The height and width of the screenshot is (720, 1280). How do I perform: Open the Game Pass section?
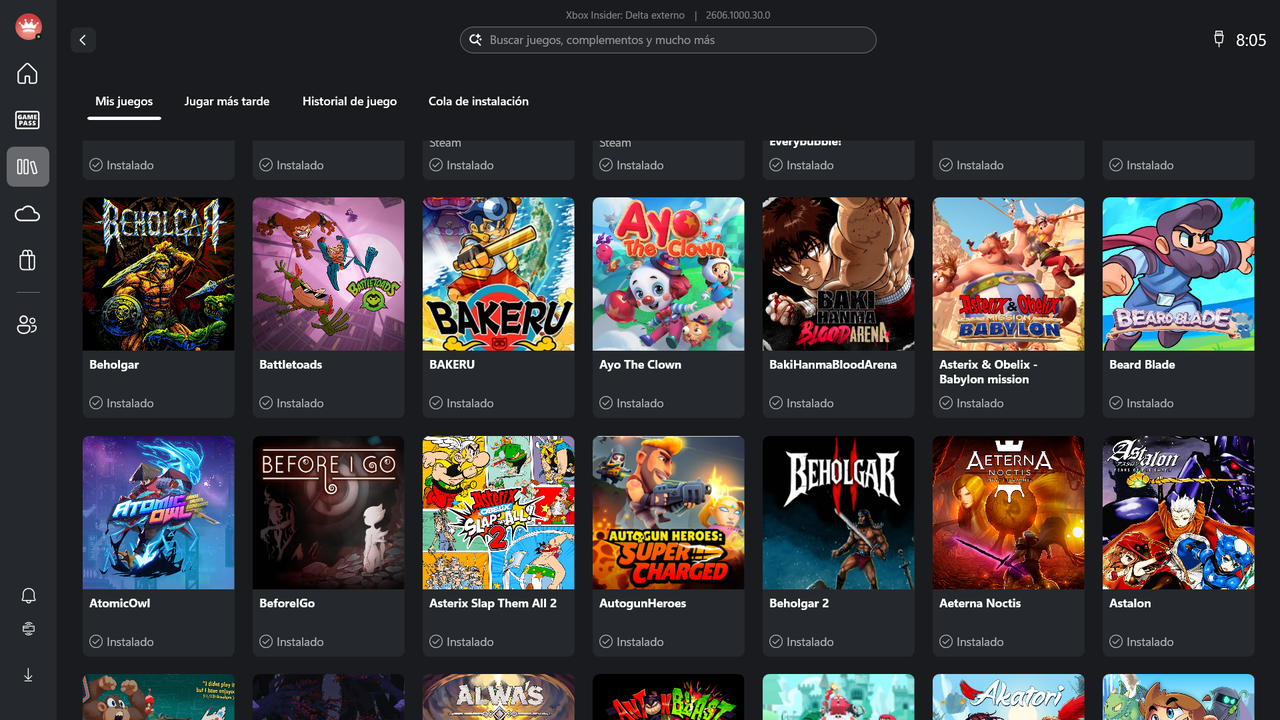click(x=28, y=120)
